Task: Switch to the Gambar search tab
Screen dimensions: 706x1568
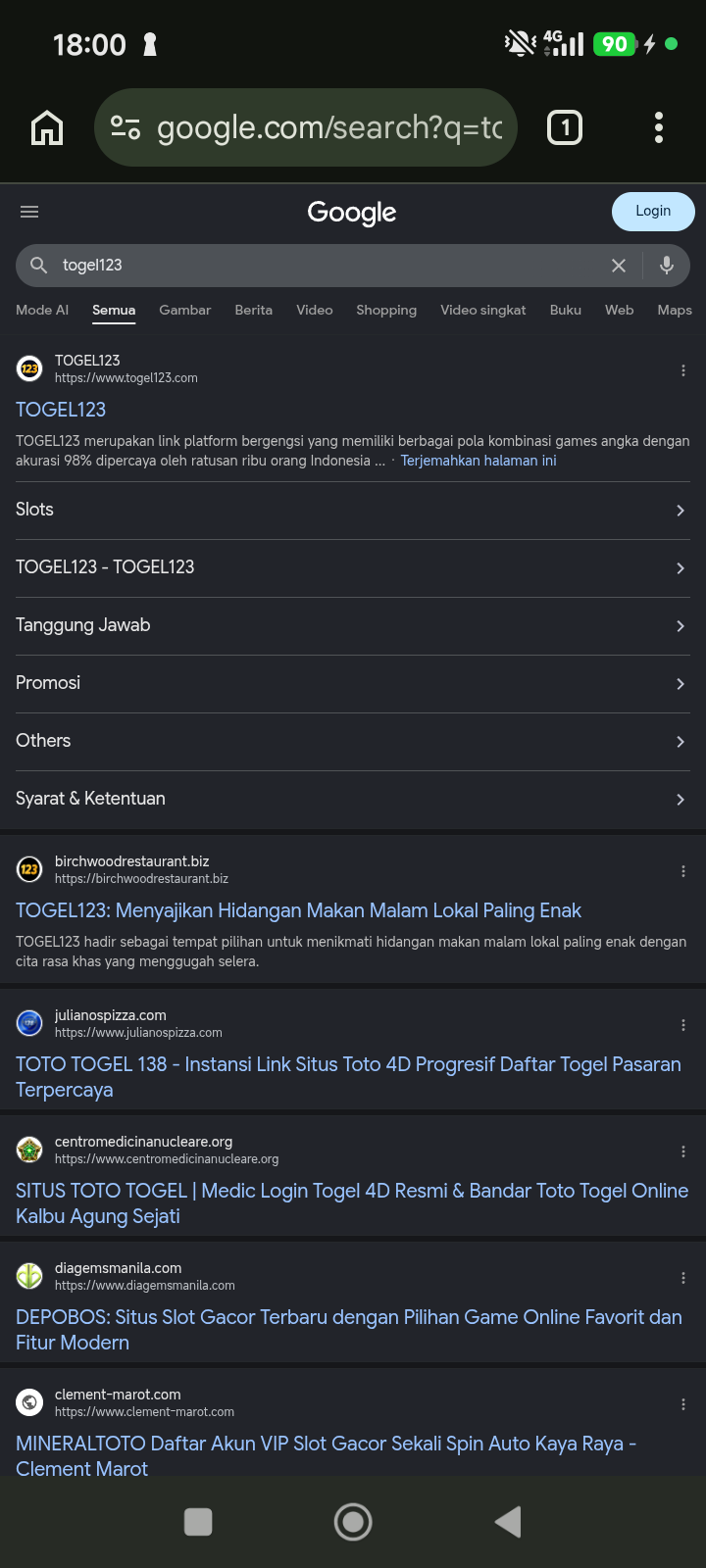Action: (185, 310)
